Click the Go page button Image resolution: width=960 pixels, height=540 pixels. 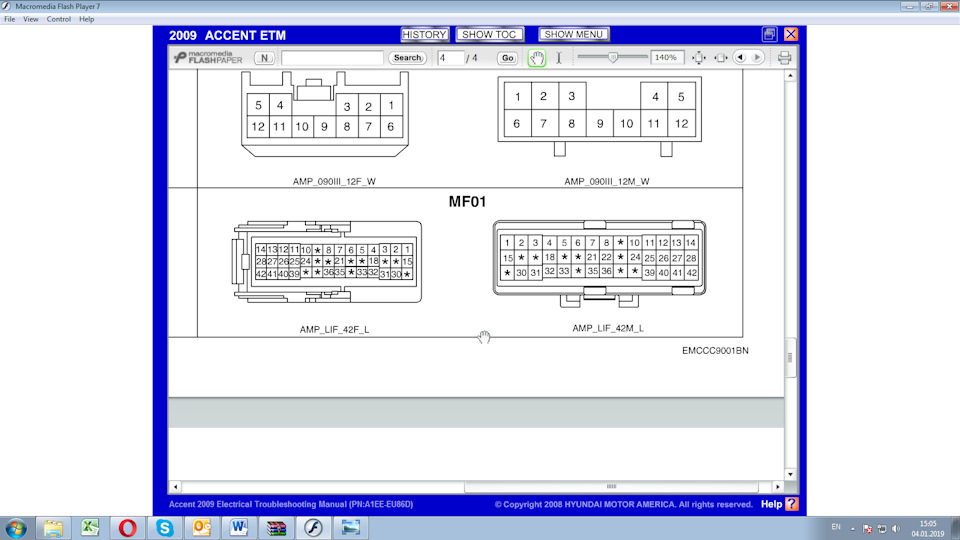[508, 58]
